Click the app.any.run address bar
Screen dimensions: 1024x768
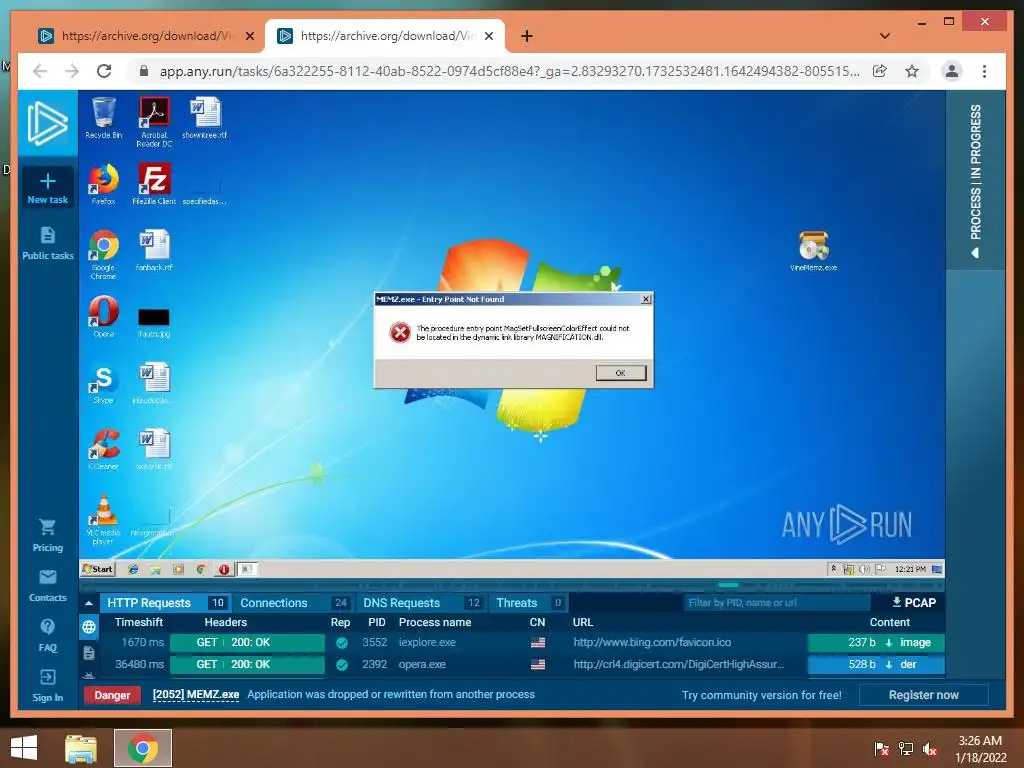[x=509, y=71]
